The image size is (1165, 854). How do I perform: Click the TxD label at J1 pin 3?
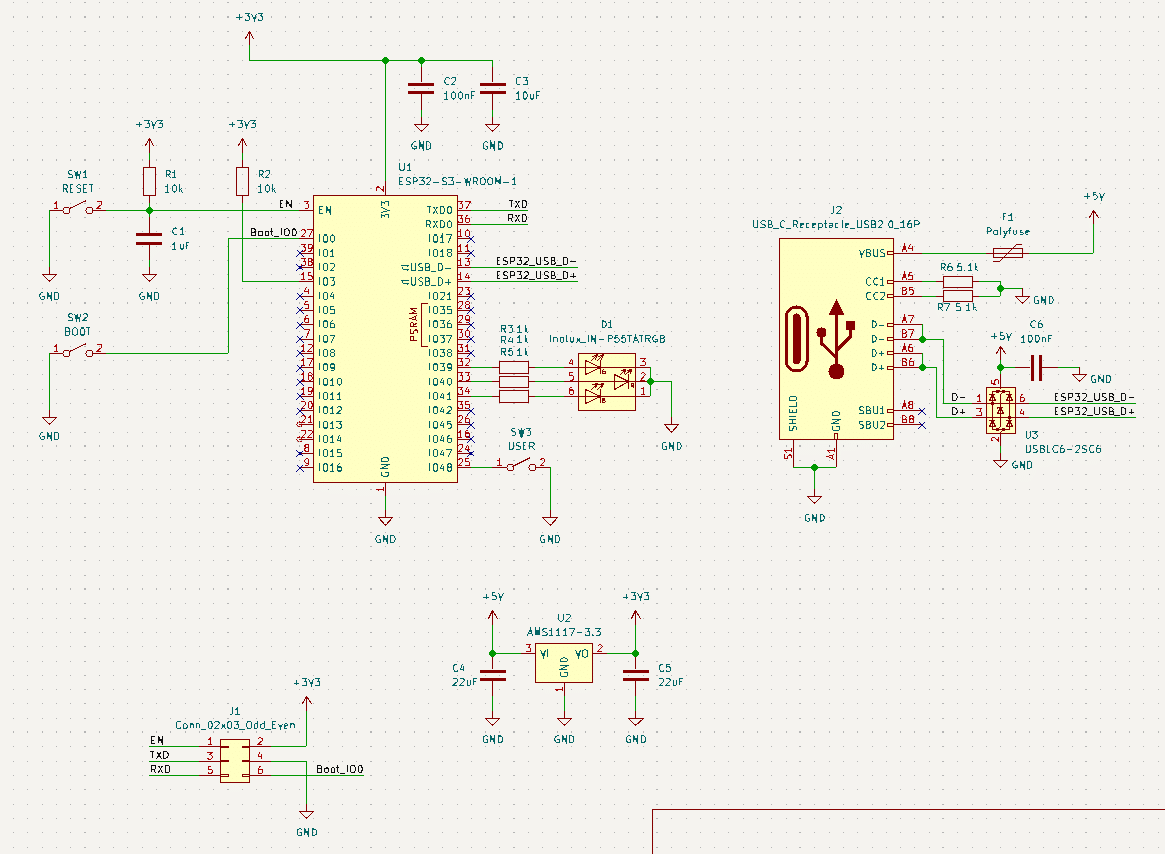tap(160, 754)
